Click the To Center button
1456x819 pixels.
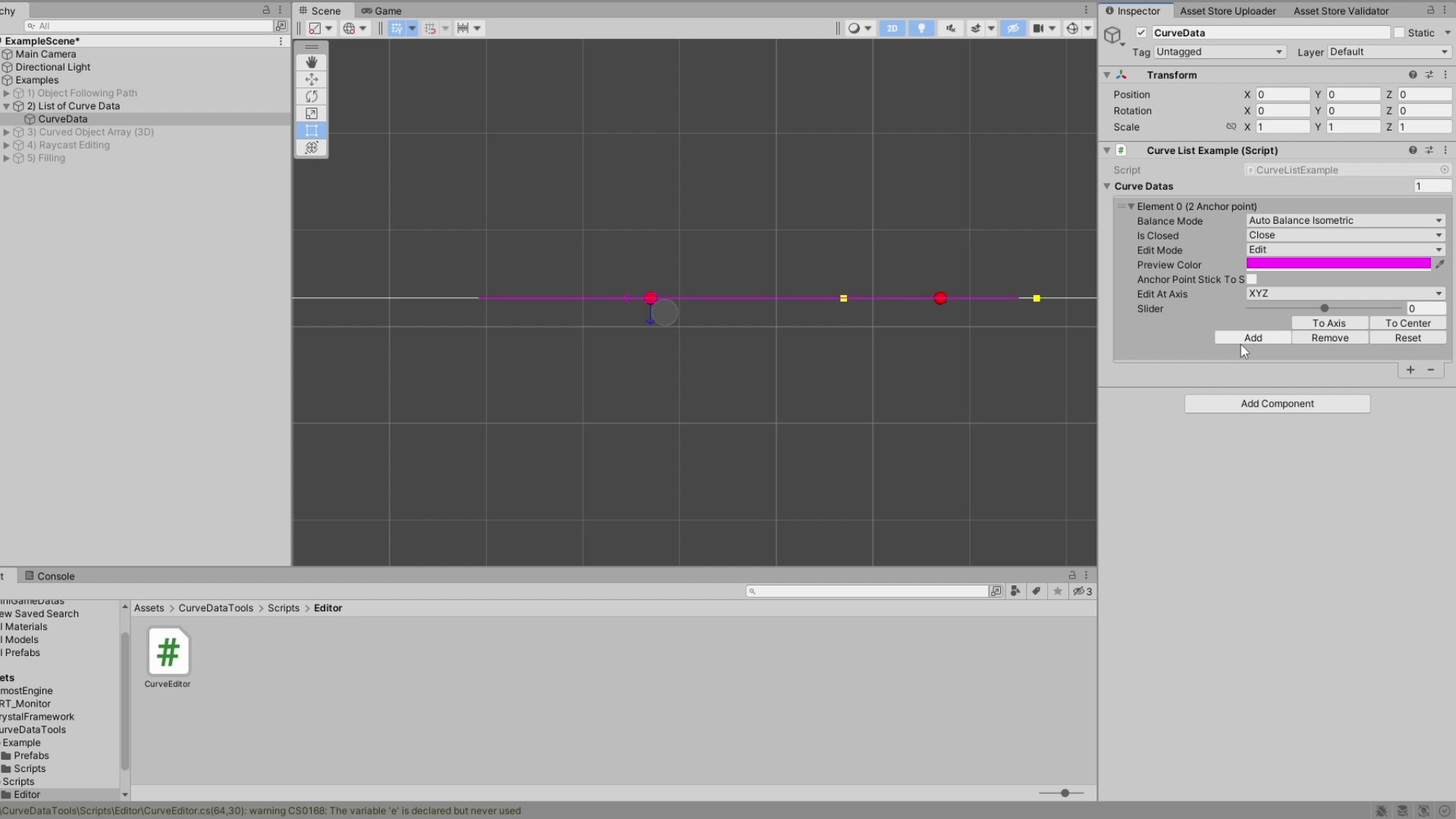[x=1407, y=323]
